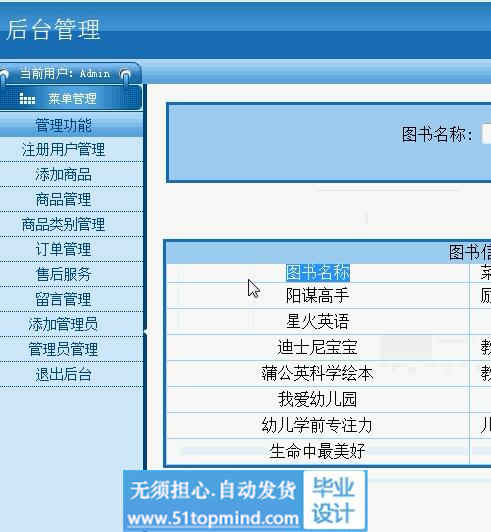Image resolution: width=491 pixels, height=532 pixels.
Task: Click the 图书名称 search input field
Action: pyautogui.click(x=486, y=134)
